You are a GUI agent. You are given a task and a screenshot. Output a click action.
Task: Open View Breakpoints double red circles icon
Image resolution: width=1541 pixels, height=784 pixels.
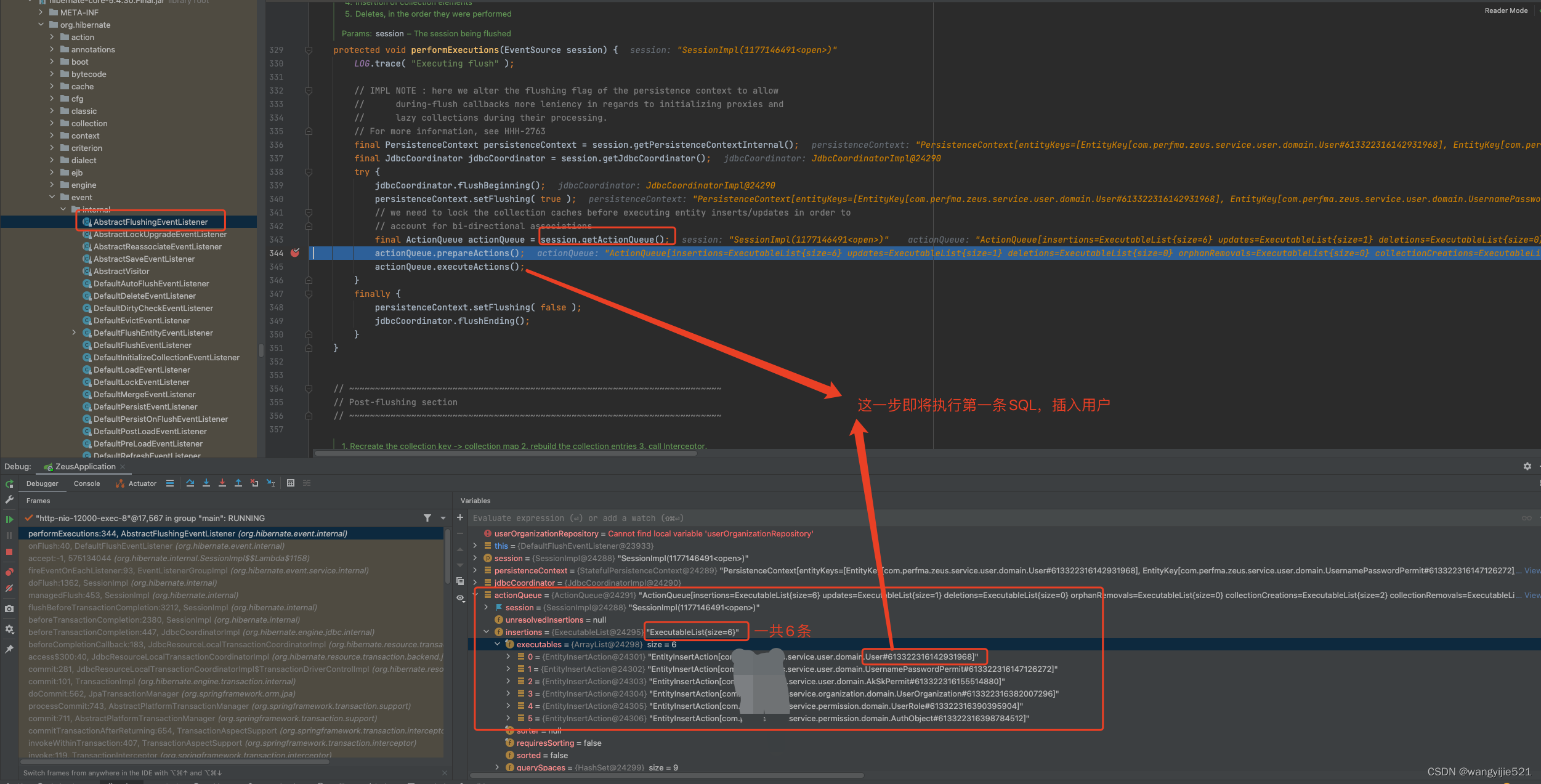tap(9, 572)
